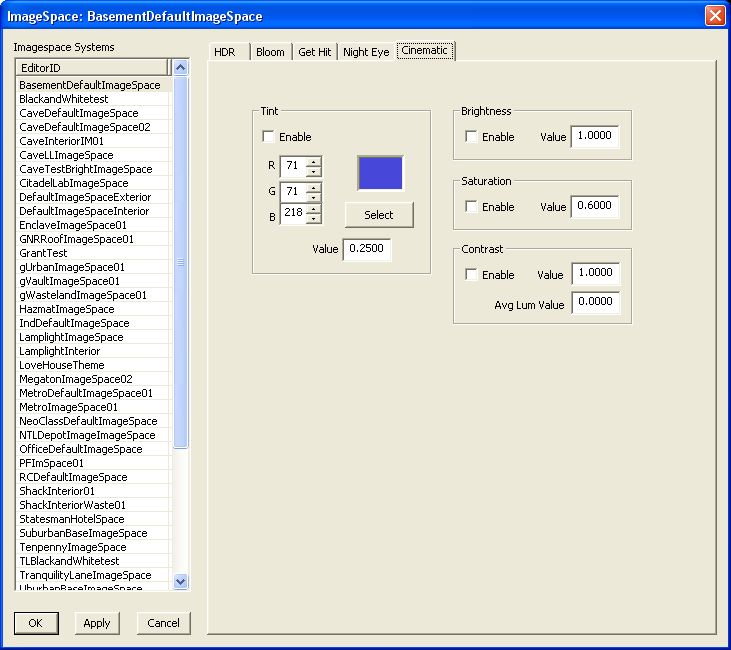Open the Night Eye tab
The height and width of the screenshot is (650, 731).
(x=366, y=52)
